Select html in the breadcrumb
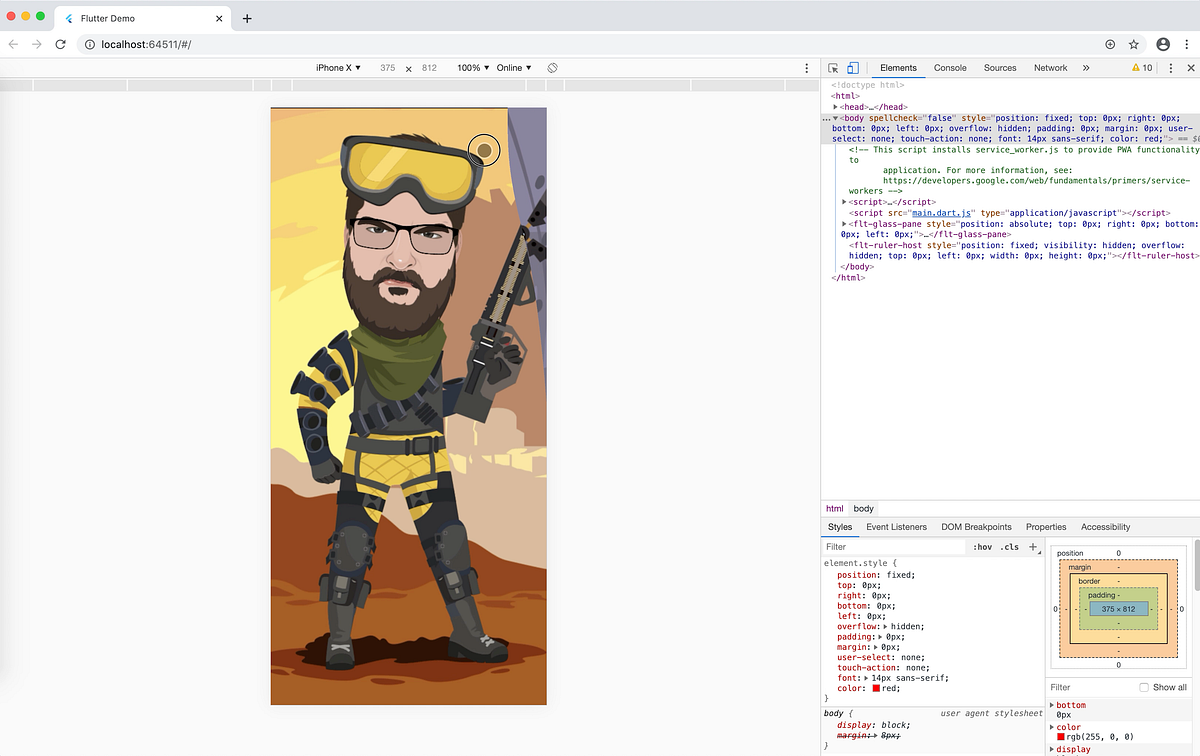 point(834,509)
